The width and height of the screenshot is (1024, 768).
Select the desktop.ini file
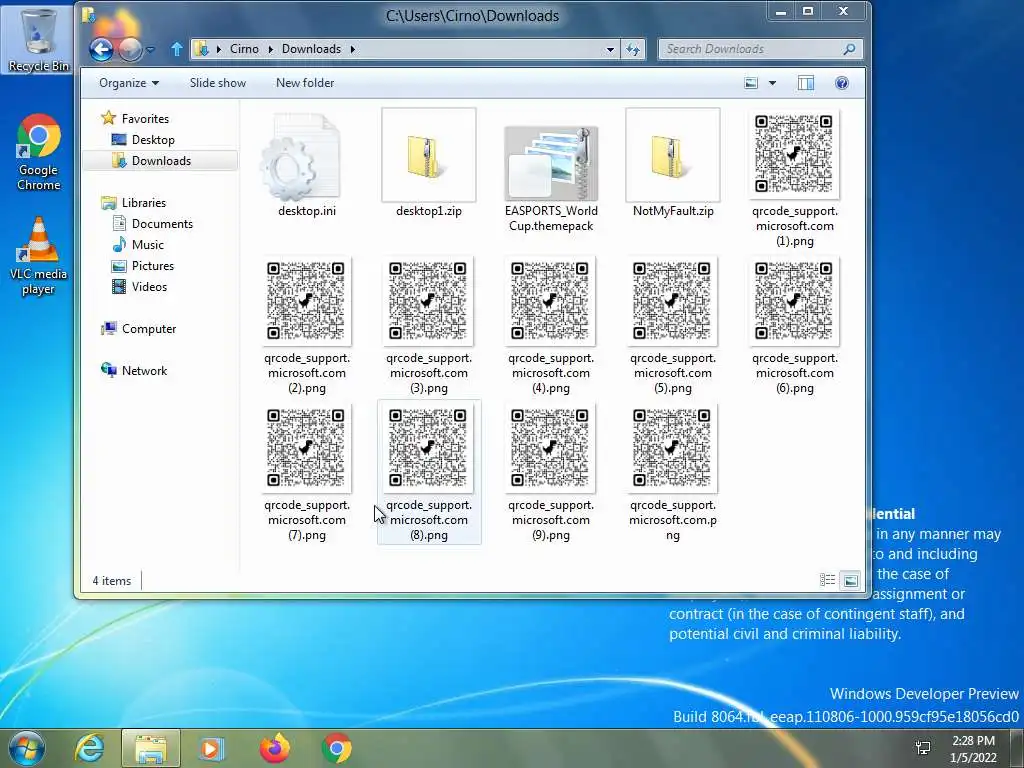(307, 163)
